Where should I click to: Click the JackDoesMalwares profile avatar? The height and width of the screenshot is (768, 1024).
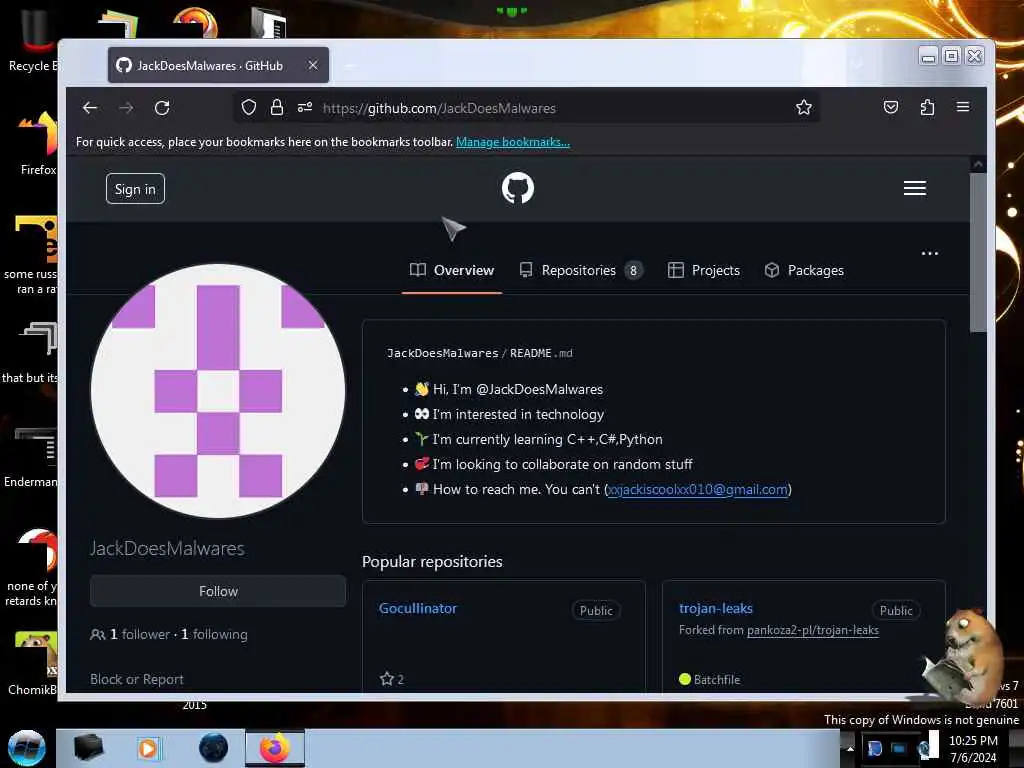pos(218,391)
